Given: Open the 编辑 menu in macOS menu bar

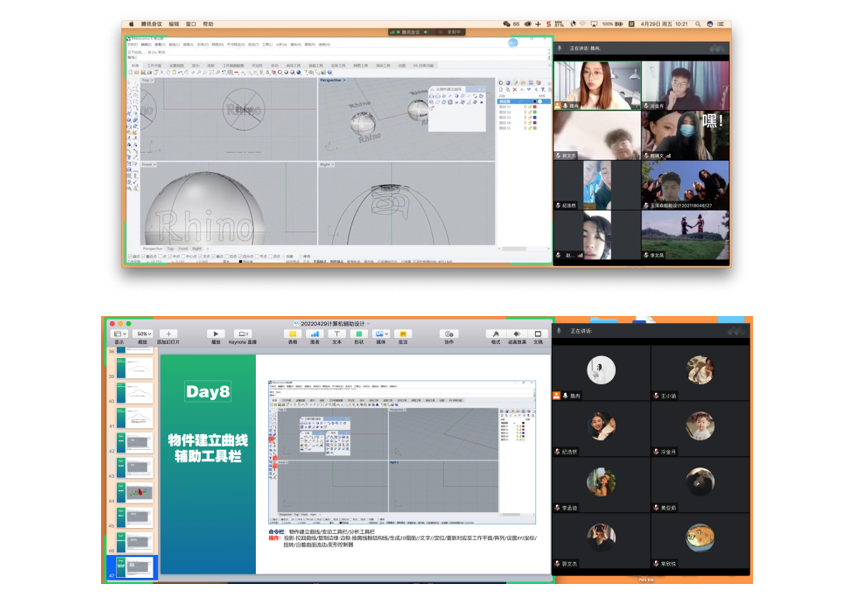Looking at the screenshot, I should pos(174,23).
